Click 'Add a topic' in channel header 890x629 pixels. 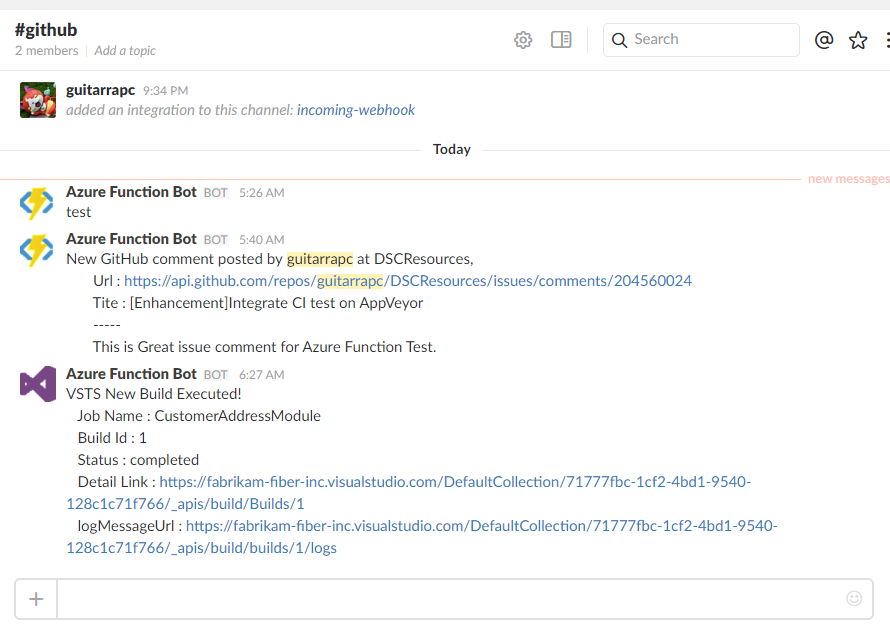pyautogui.click(x=125, y=51)
